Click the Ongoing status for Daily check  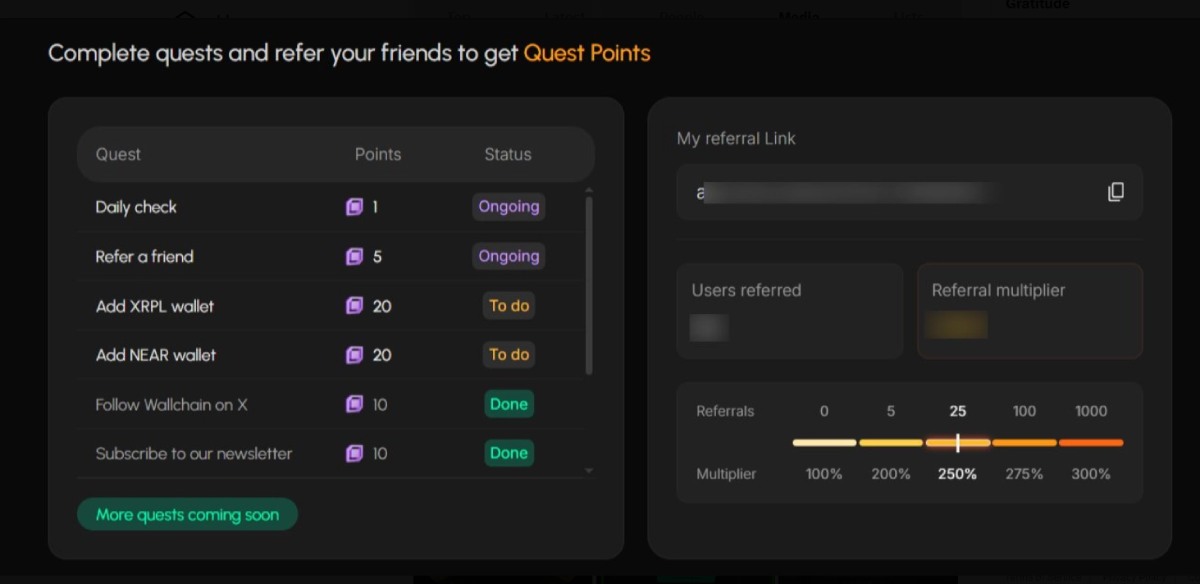click(509, 207)
